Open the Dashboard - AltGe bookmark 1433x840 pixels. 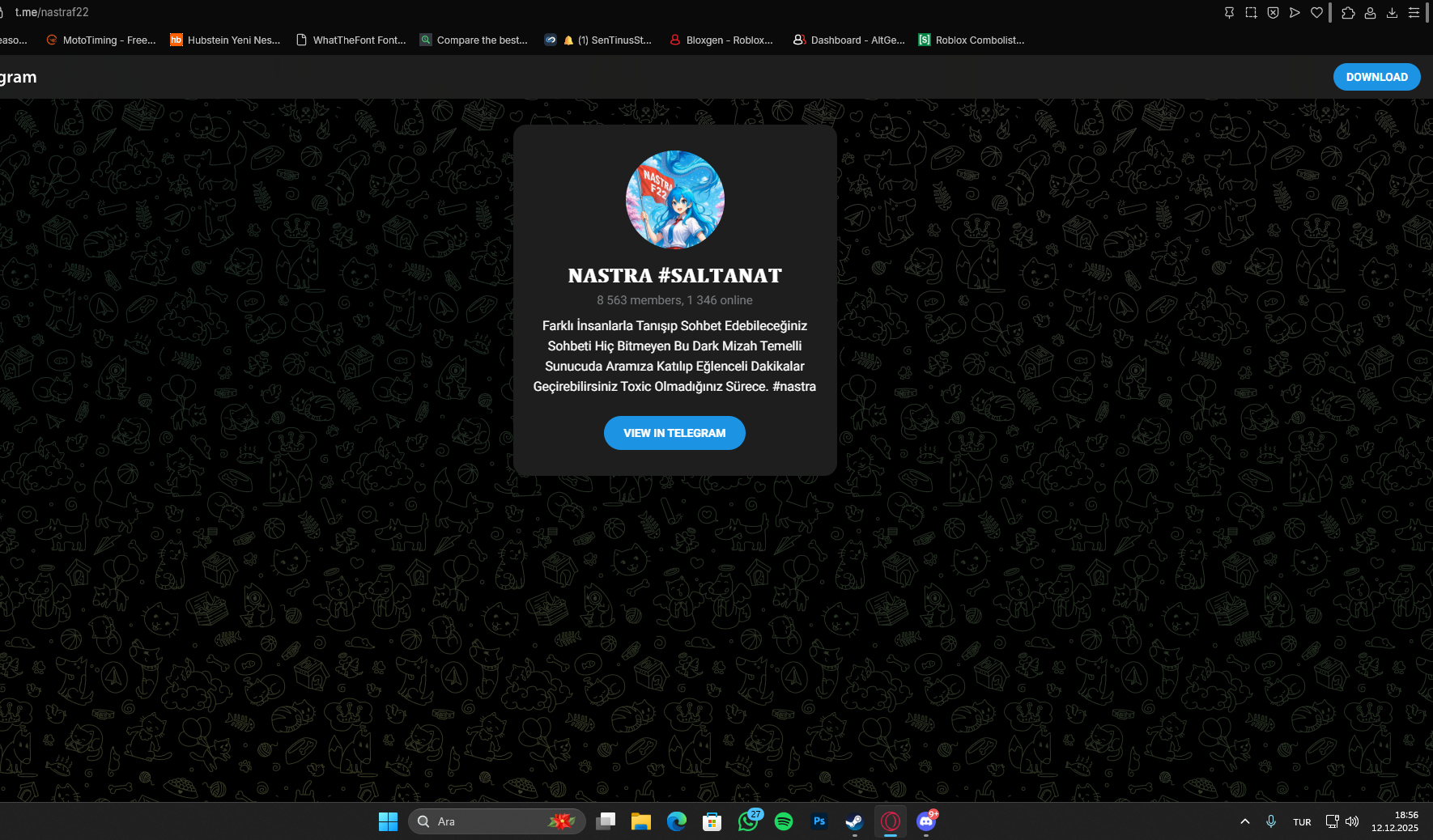[849, 40]
